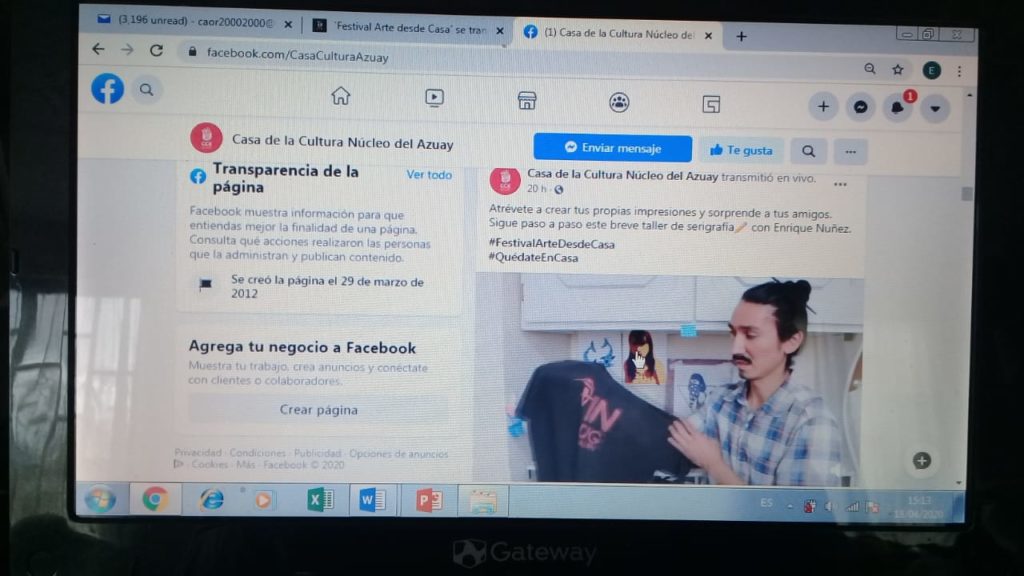The image size is (1024, 576).
Task: Open a new browser tab
Action: 741,37
